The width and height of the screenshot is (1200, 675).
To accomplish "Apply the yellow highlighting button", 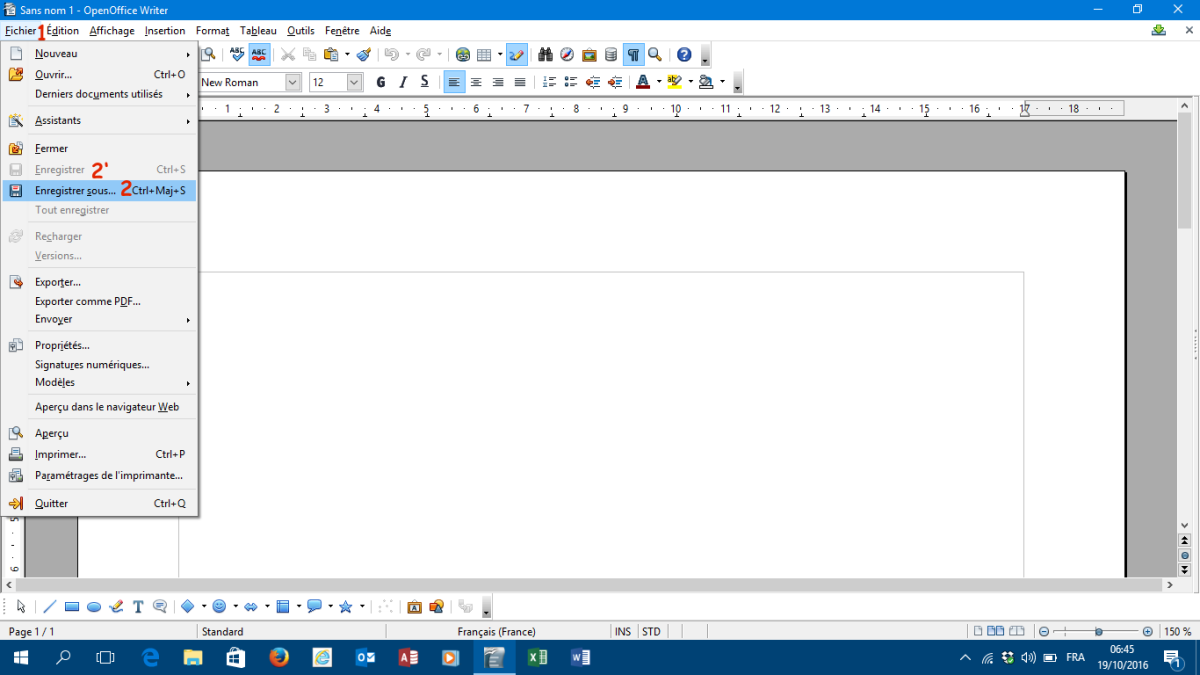I will click(674, 82).
